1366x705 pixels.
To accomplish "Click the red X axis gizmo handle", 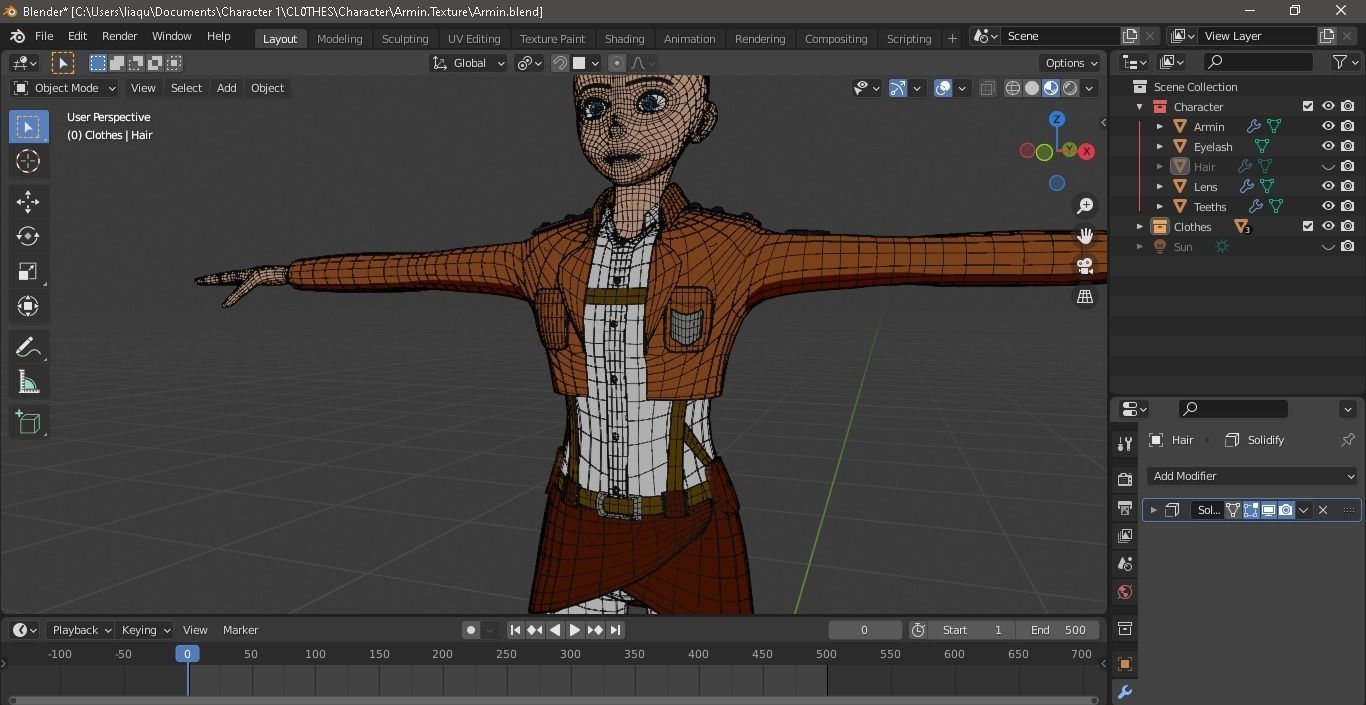I will click(1086, 151).
